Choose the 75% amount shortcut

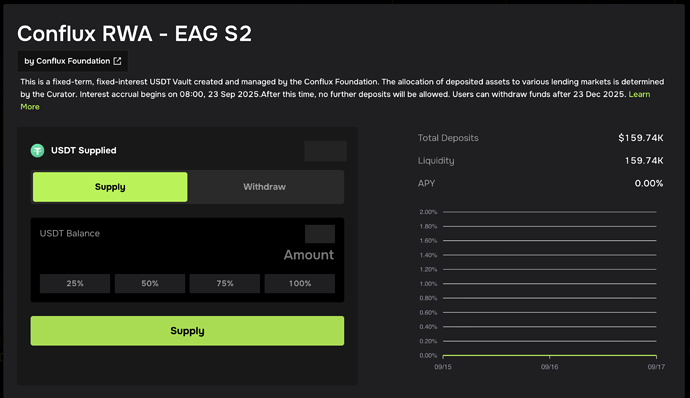click(225, 284)
